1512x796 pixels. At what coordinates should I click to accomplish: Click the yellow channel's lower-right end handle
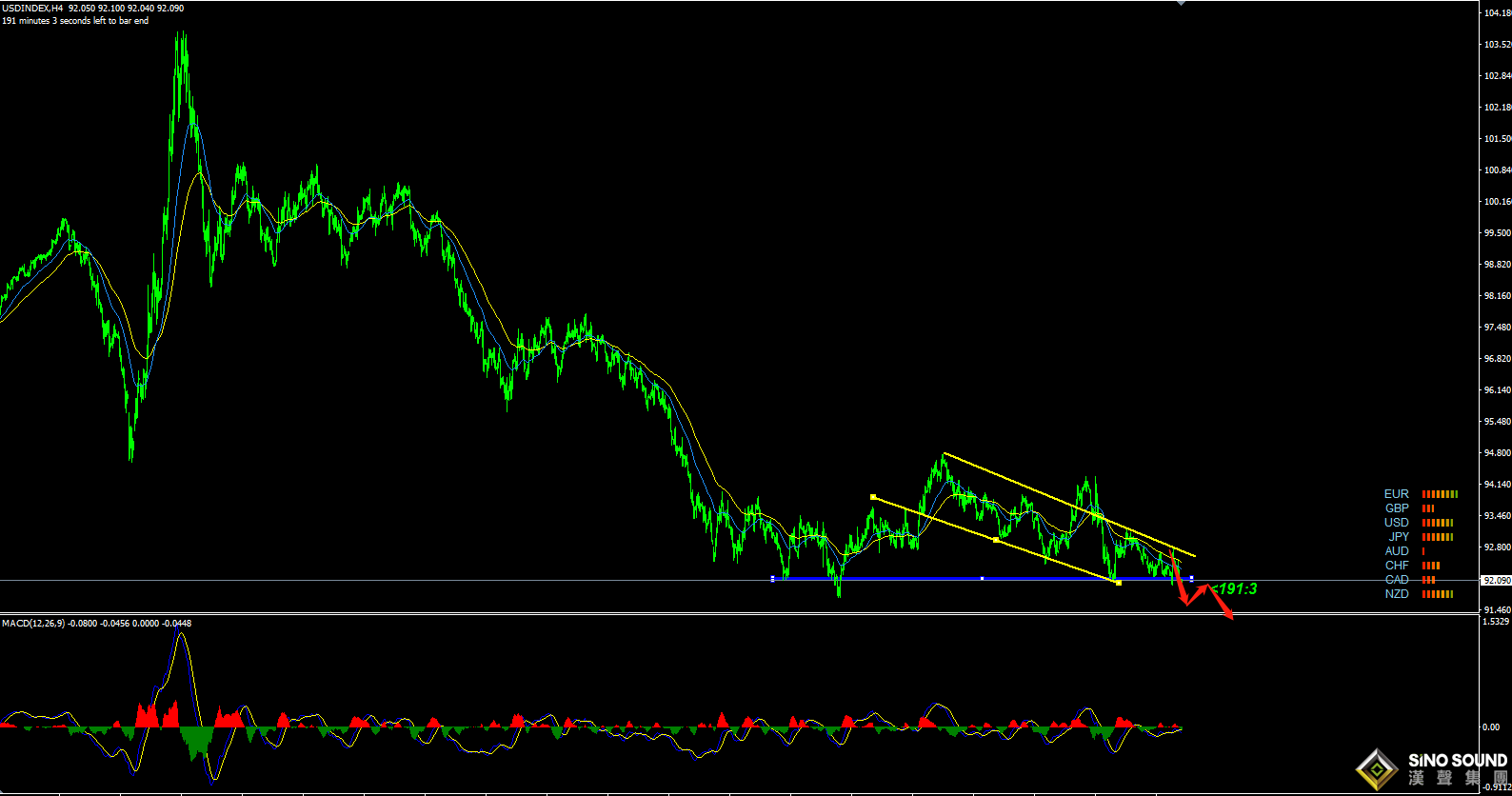coord(1118,582)
